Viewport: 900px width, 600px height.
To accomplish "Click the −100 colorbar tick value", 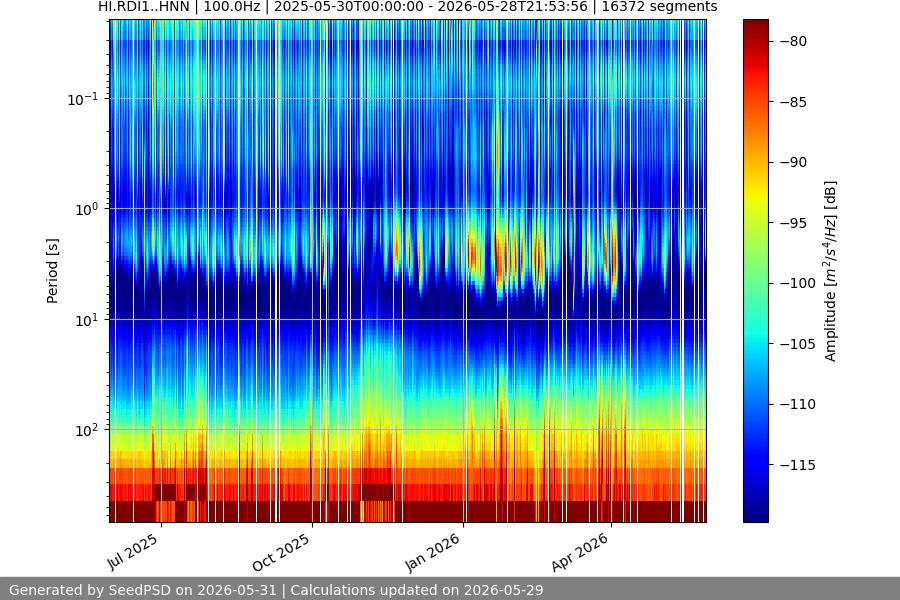I will click(x=798, y=283).
